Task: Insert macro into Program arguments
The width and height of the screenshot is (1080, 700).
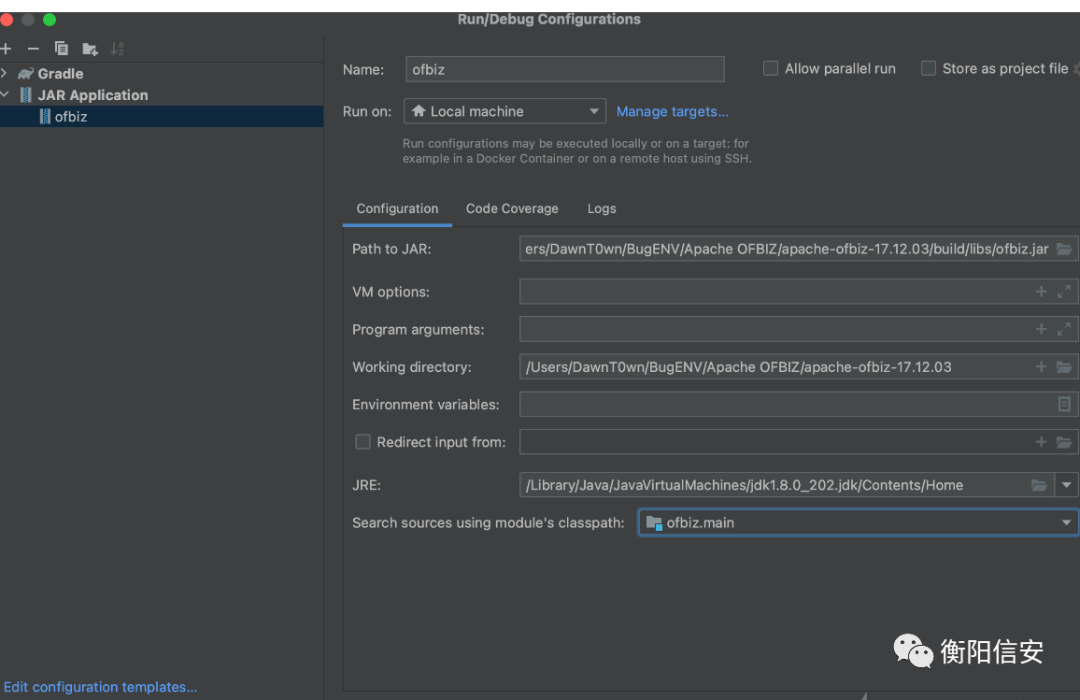Action: click(x=1041, y=329)
